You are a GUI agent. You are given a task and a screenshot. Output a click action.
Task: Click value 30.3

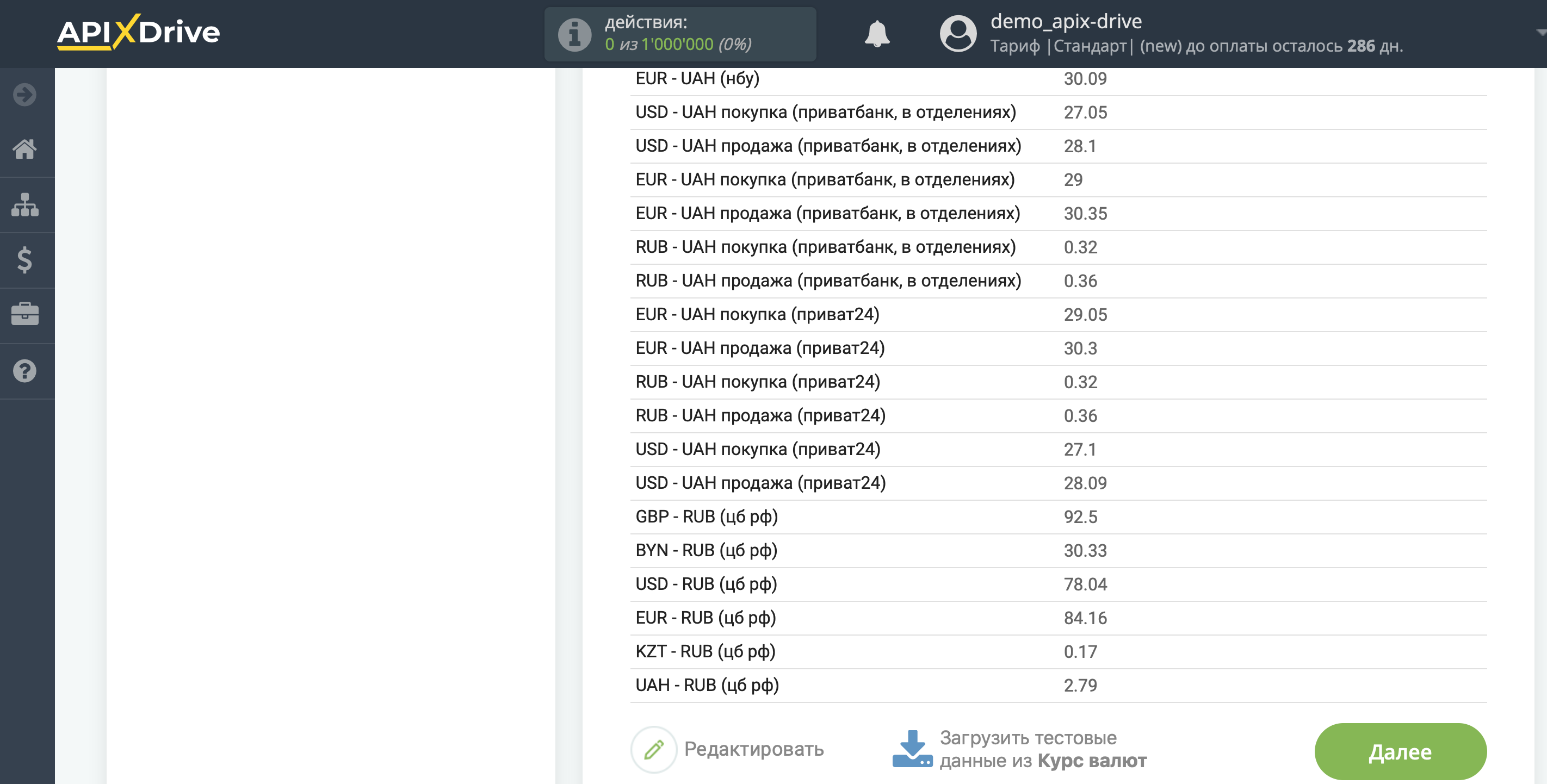[1080, 348]
